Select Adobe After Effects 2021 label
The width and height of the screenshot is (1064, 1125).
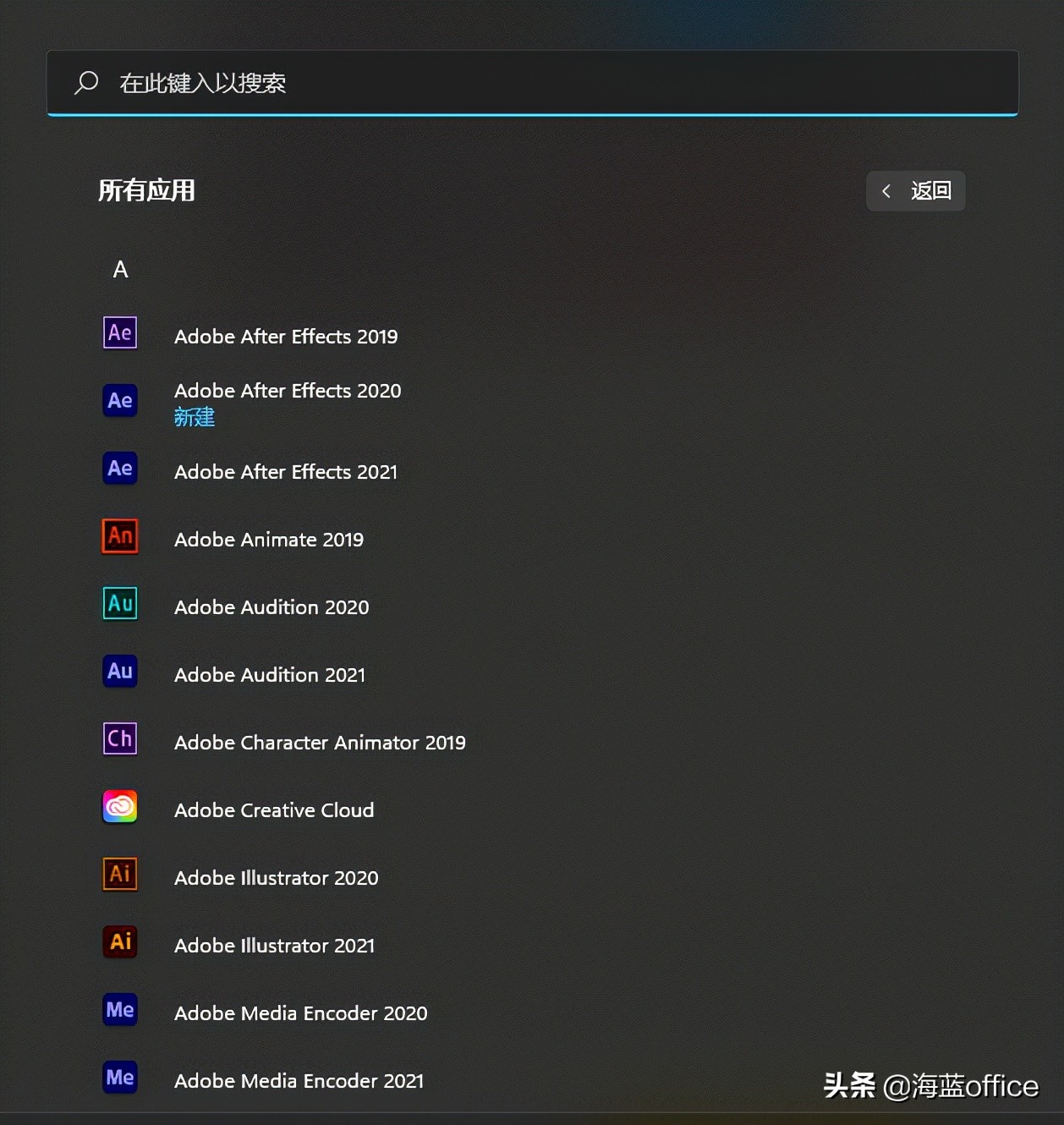286,472
